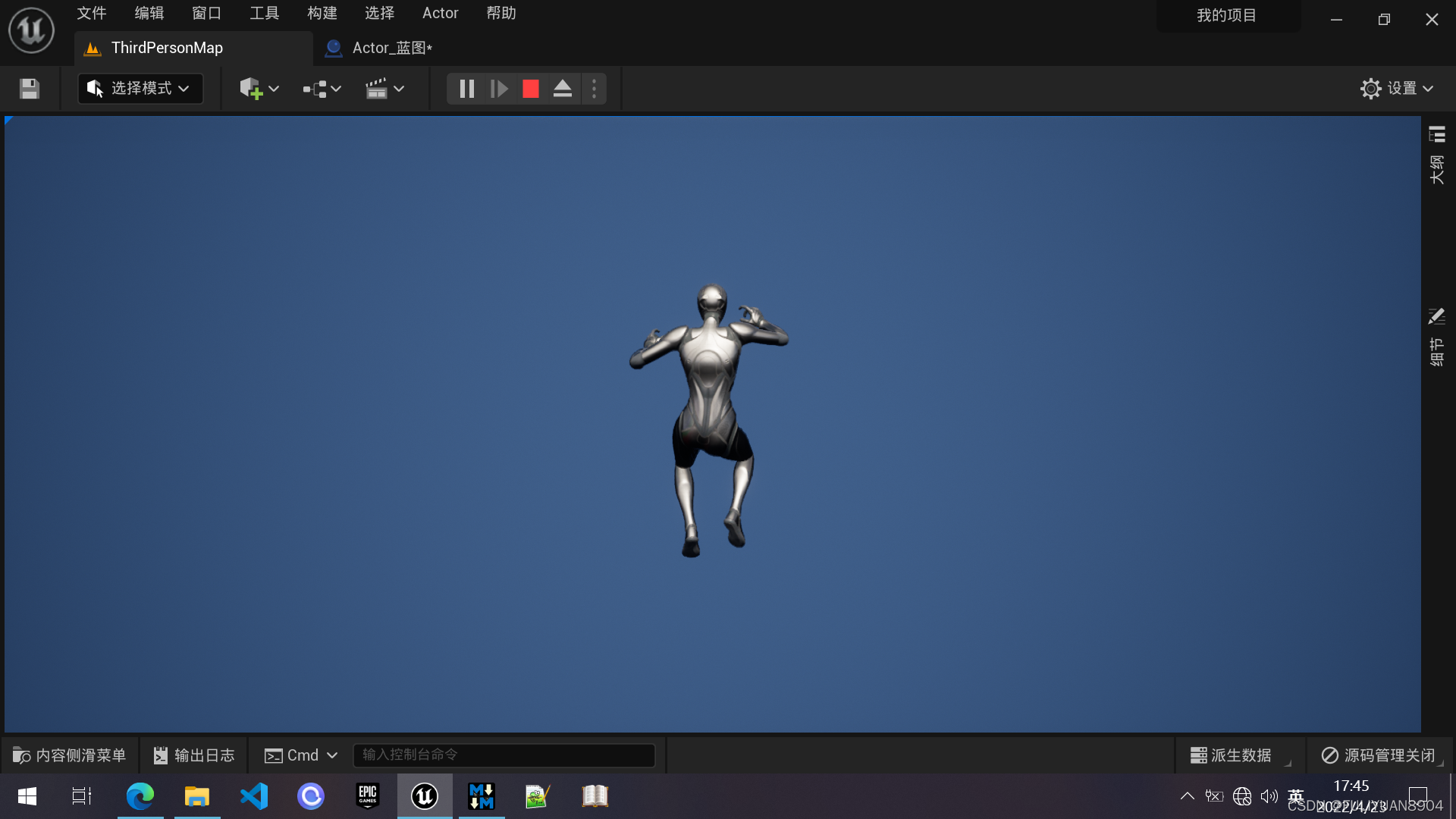Open the volume speaker tray icon

pyautogui.click(x=1269, y=796)
